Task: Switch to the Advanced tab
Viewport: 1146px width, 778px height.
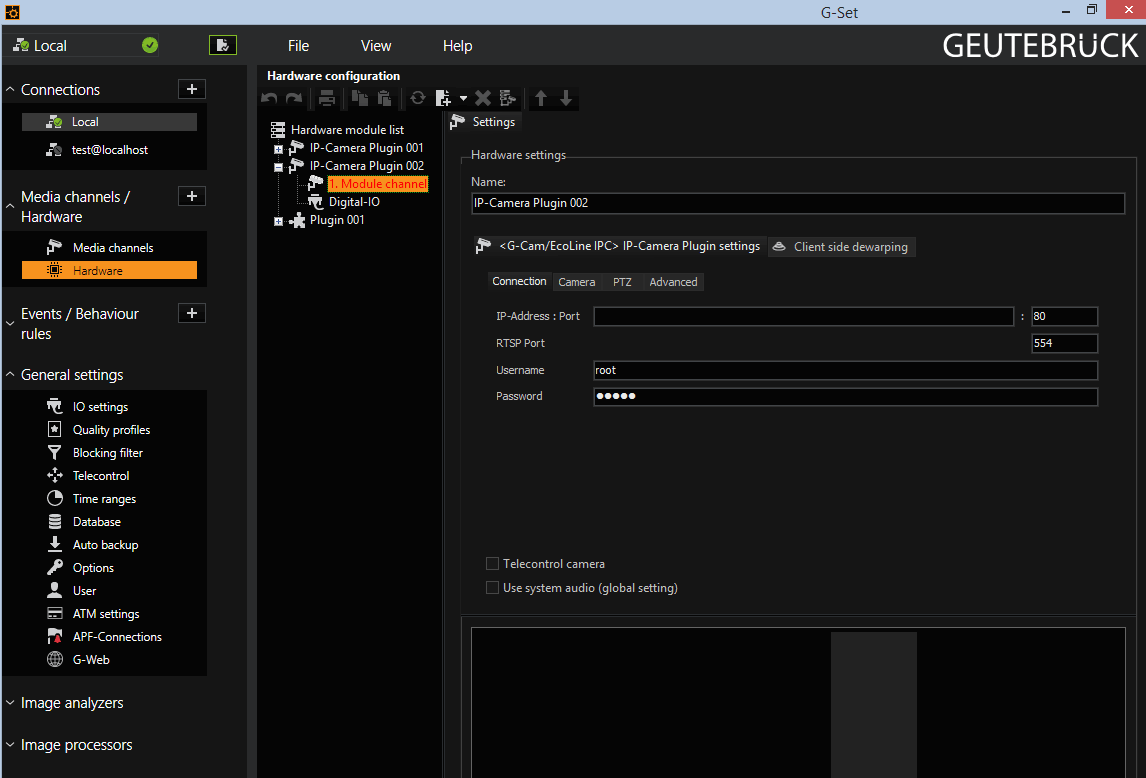Action: click(673, 282)
